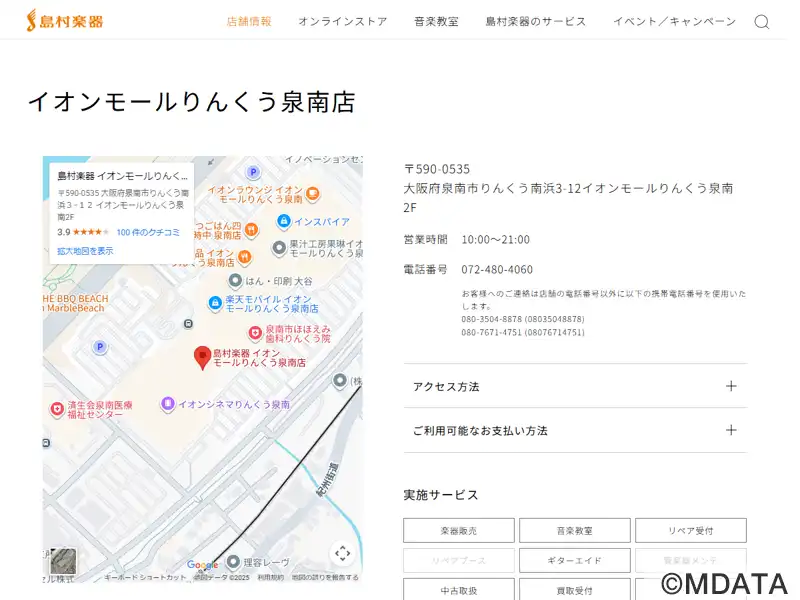Click the 島村楽器 logo
Viewport: 800px width, 600px height.
65,21
